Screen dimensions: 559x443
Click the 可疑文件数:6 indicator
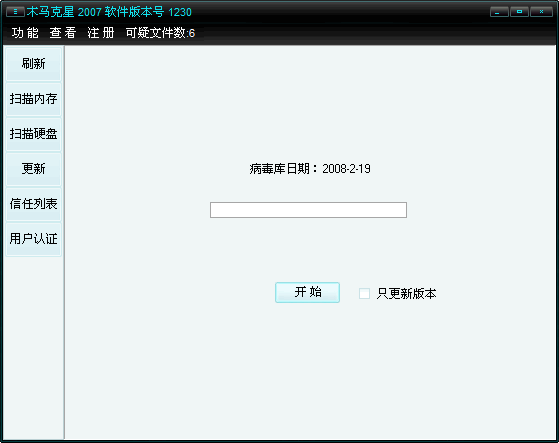pyautogui.click(x=160, y=33)
